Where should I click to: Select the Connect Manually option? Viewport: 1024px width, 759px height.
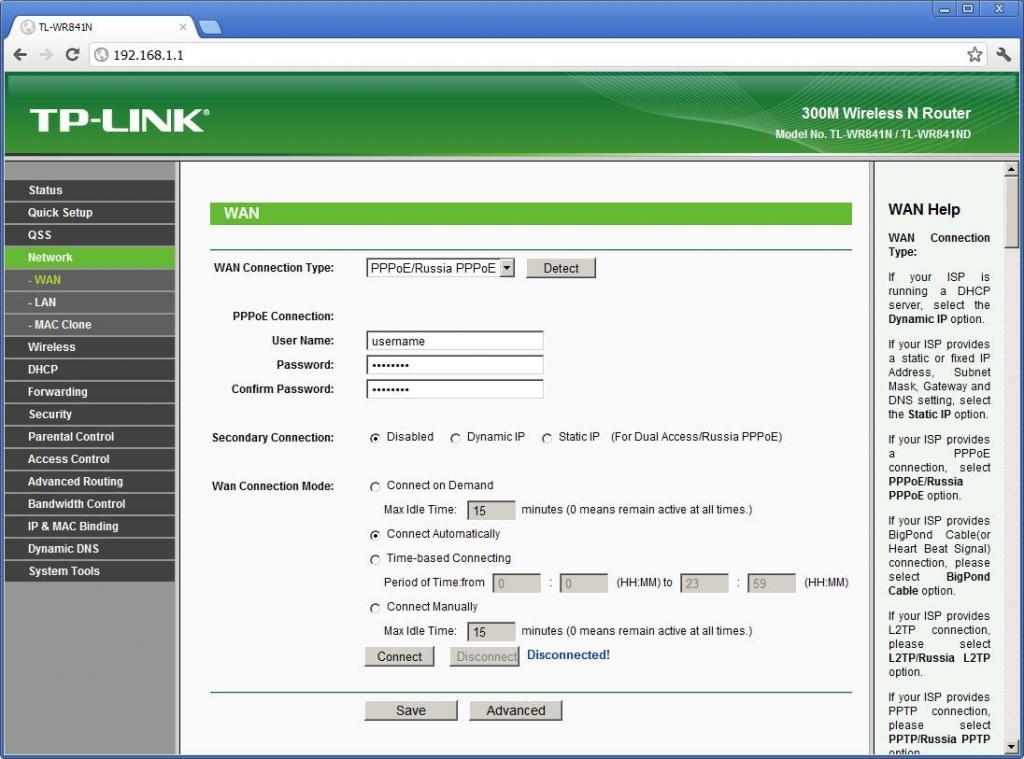point(375,608)
